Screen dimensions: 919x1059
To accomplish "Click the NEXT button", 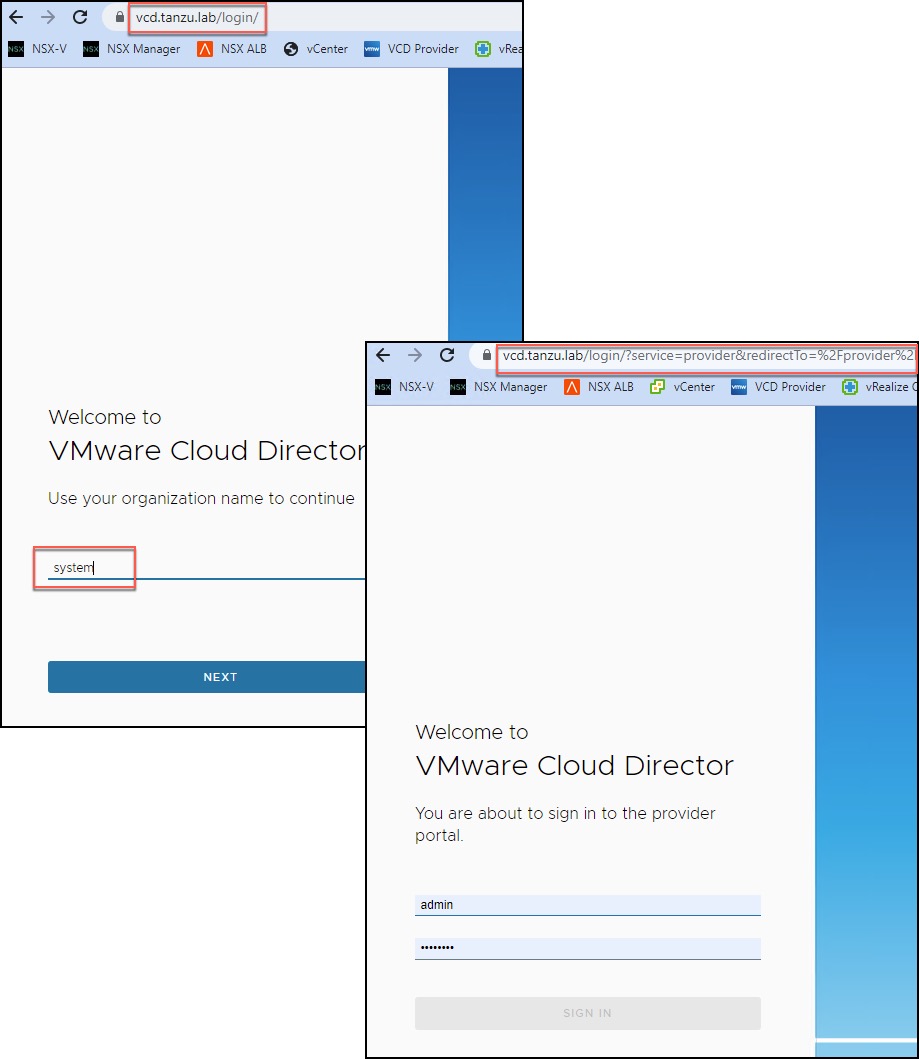I will point(206,677).
